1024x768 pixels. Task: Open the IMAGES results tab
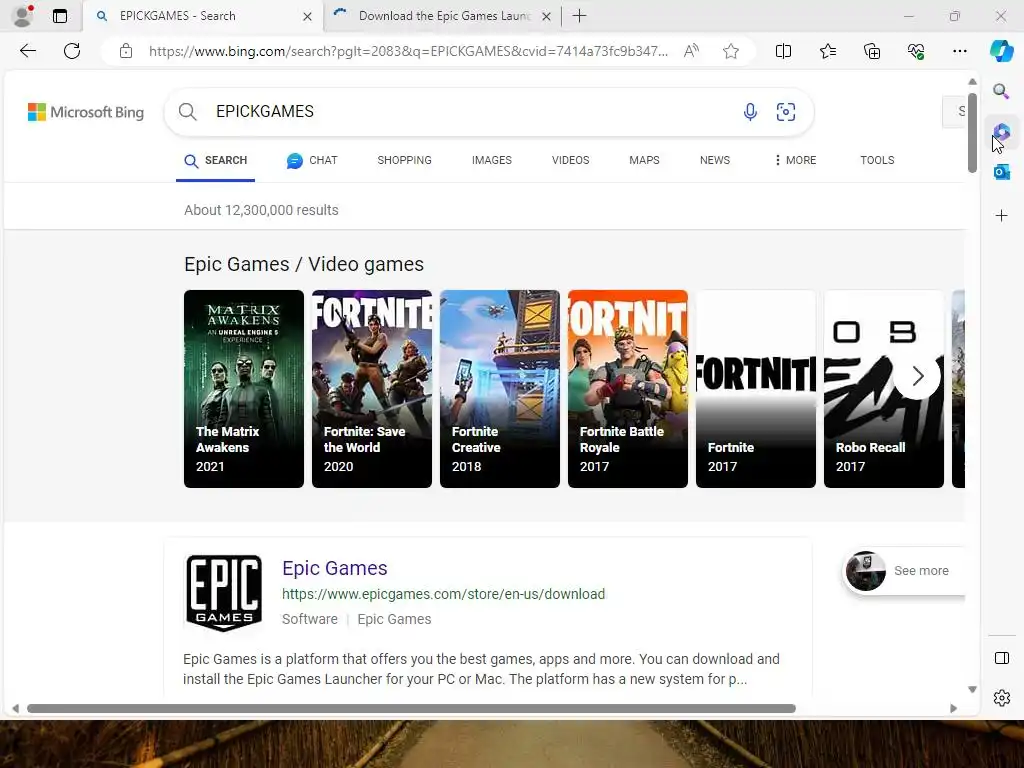coord(492,160)
